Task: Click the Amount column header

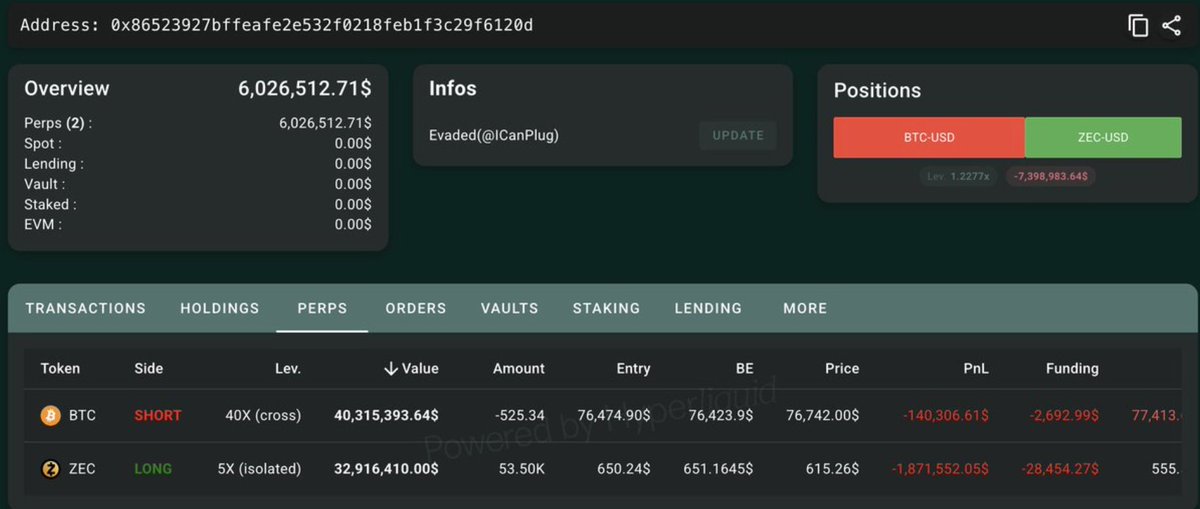Action: tap(519, 368)
